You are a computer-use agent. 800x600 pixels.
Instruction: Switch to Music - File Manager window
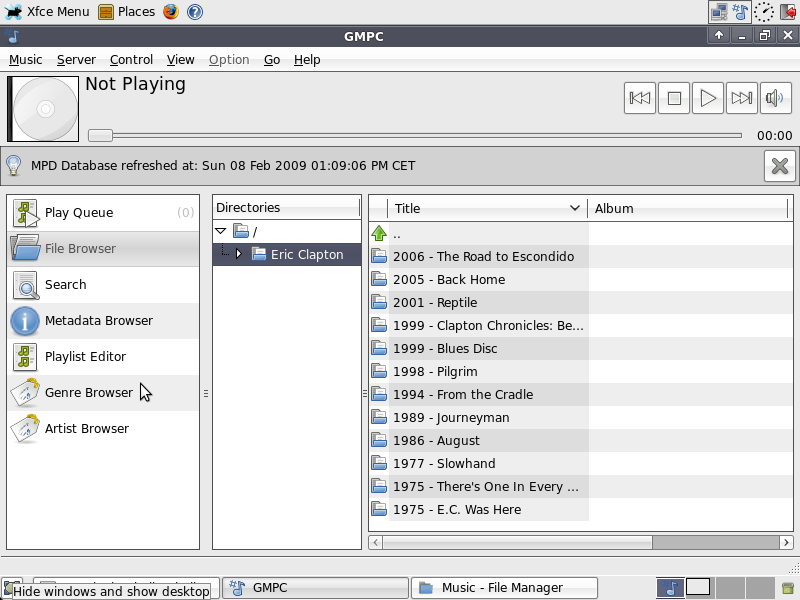click(504, 588)
